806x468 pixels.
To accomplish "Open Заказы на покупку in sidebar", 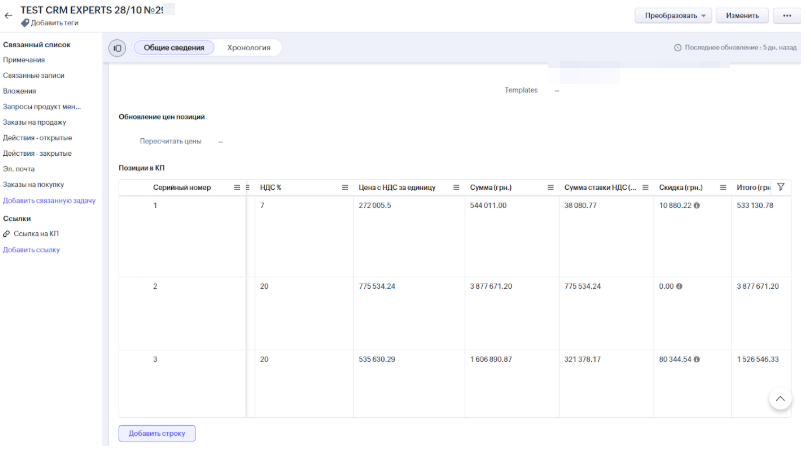I will 33,185.
